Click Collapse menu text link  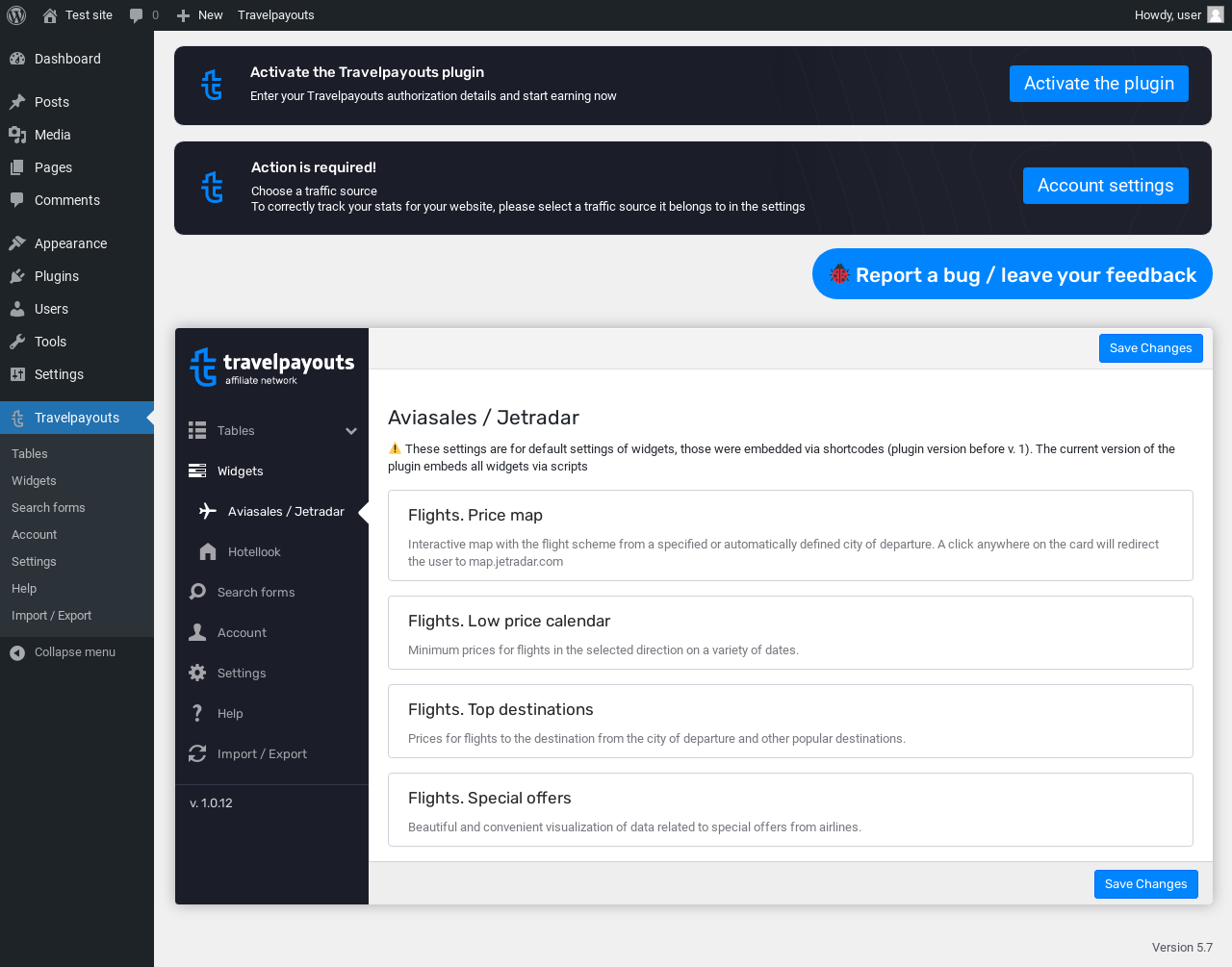(x=75, y=652)
